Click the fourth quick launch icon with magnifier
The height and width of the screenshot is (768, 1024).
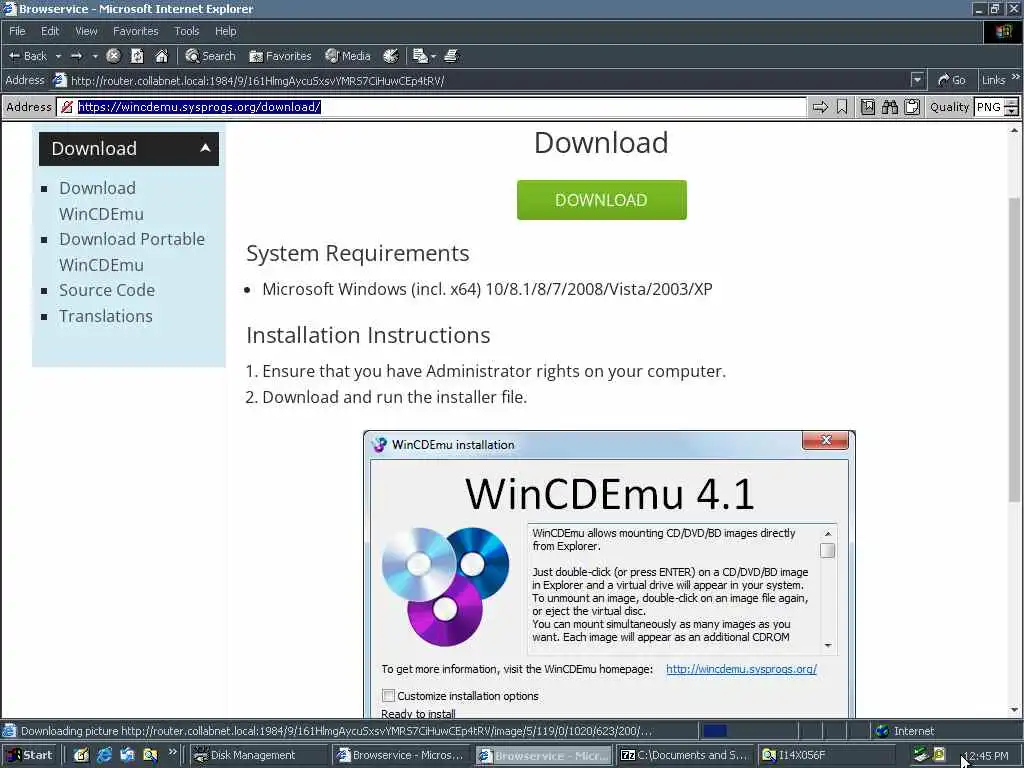pyautogui.click(x=150, y=755)
